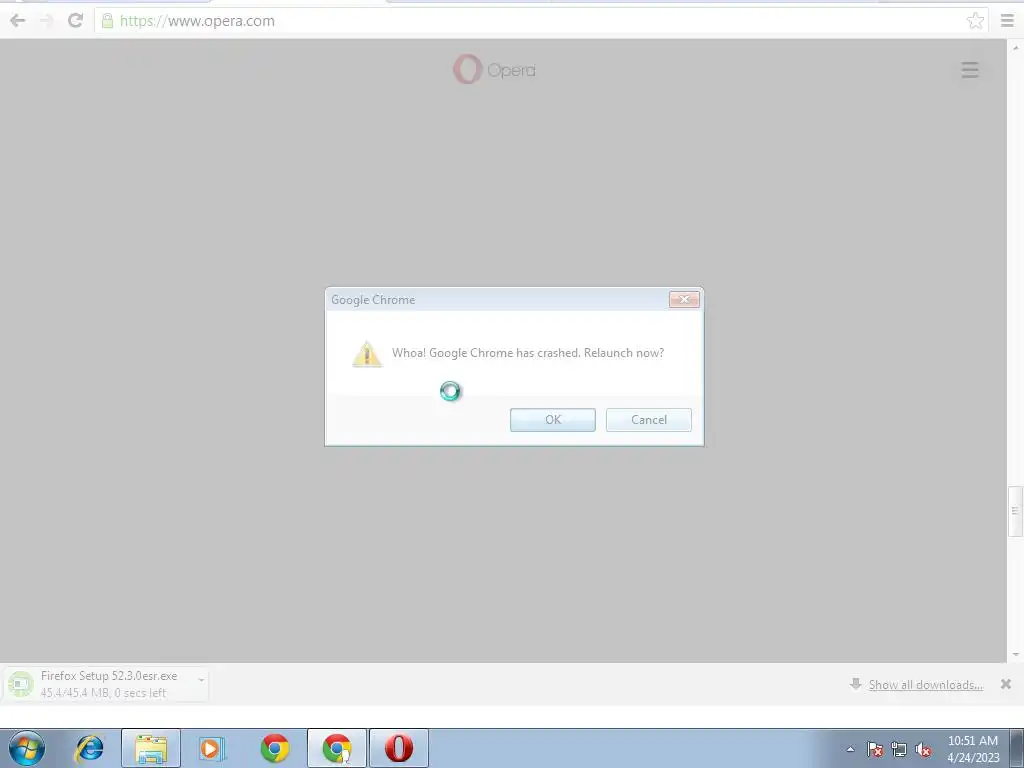This screenshot has height=768, width=1024.
Task: Show hidden system tray icons
Action: point(850,749)
